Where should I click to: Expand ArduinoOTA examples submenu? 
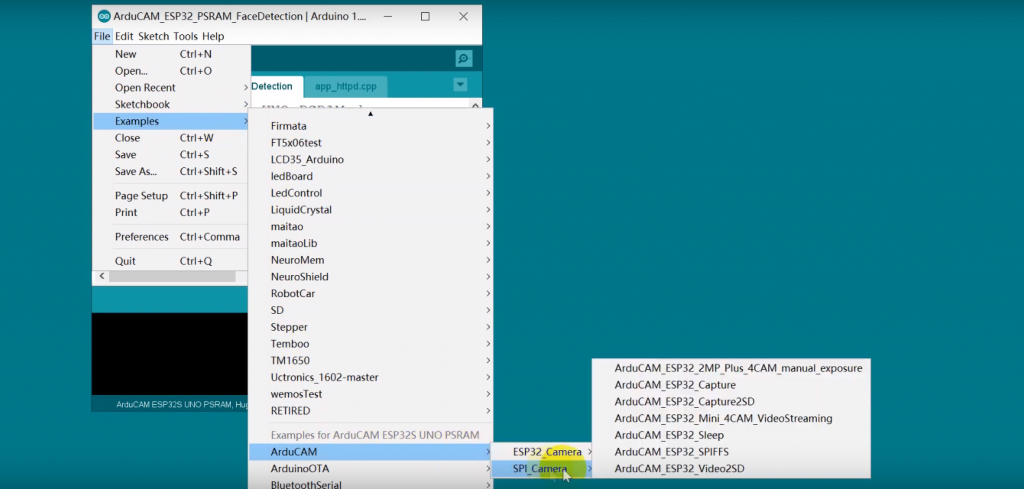pos(371,469)
